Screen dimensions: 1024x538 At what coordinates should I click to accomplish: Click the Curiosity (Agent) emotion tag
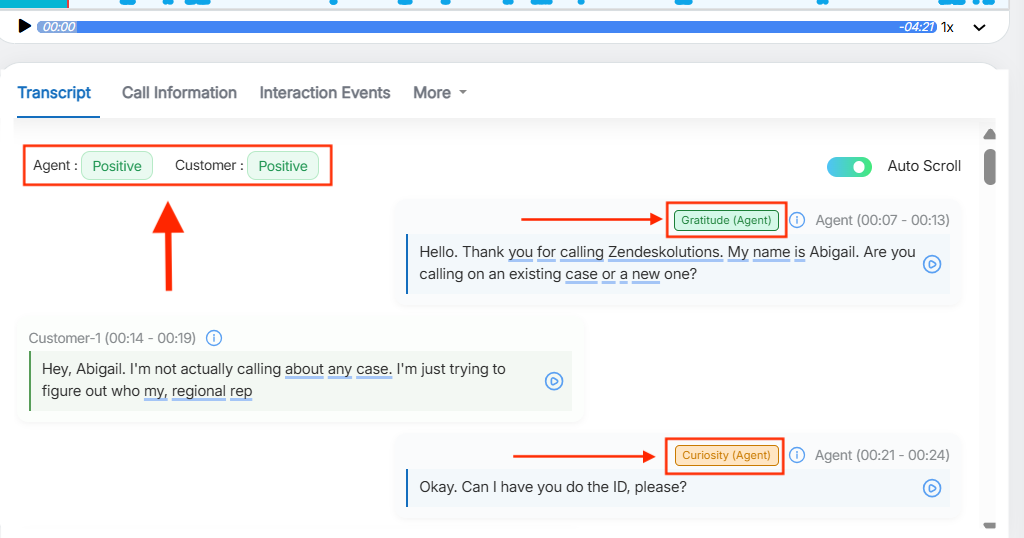click(x=726, y=455)
